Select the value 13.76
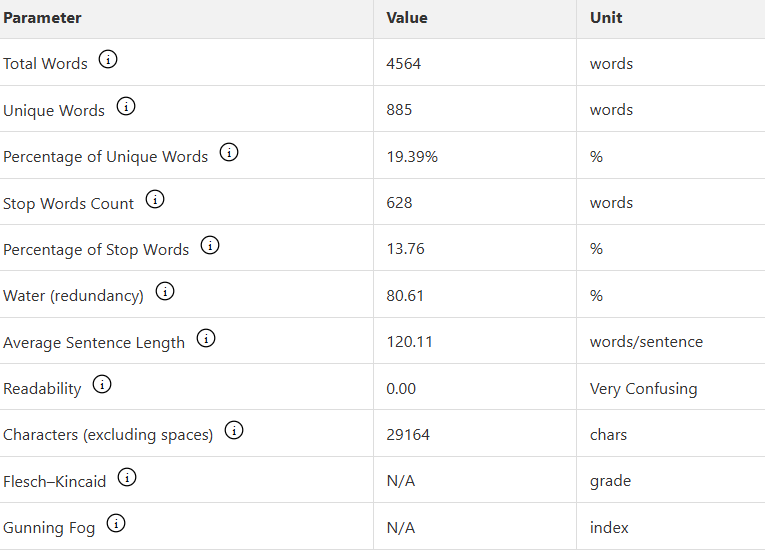The height and width of the screenshot is (560, 765). point(405,249)
